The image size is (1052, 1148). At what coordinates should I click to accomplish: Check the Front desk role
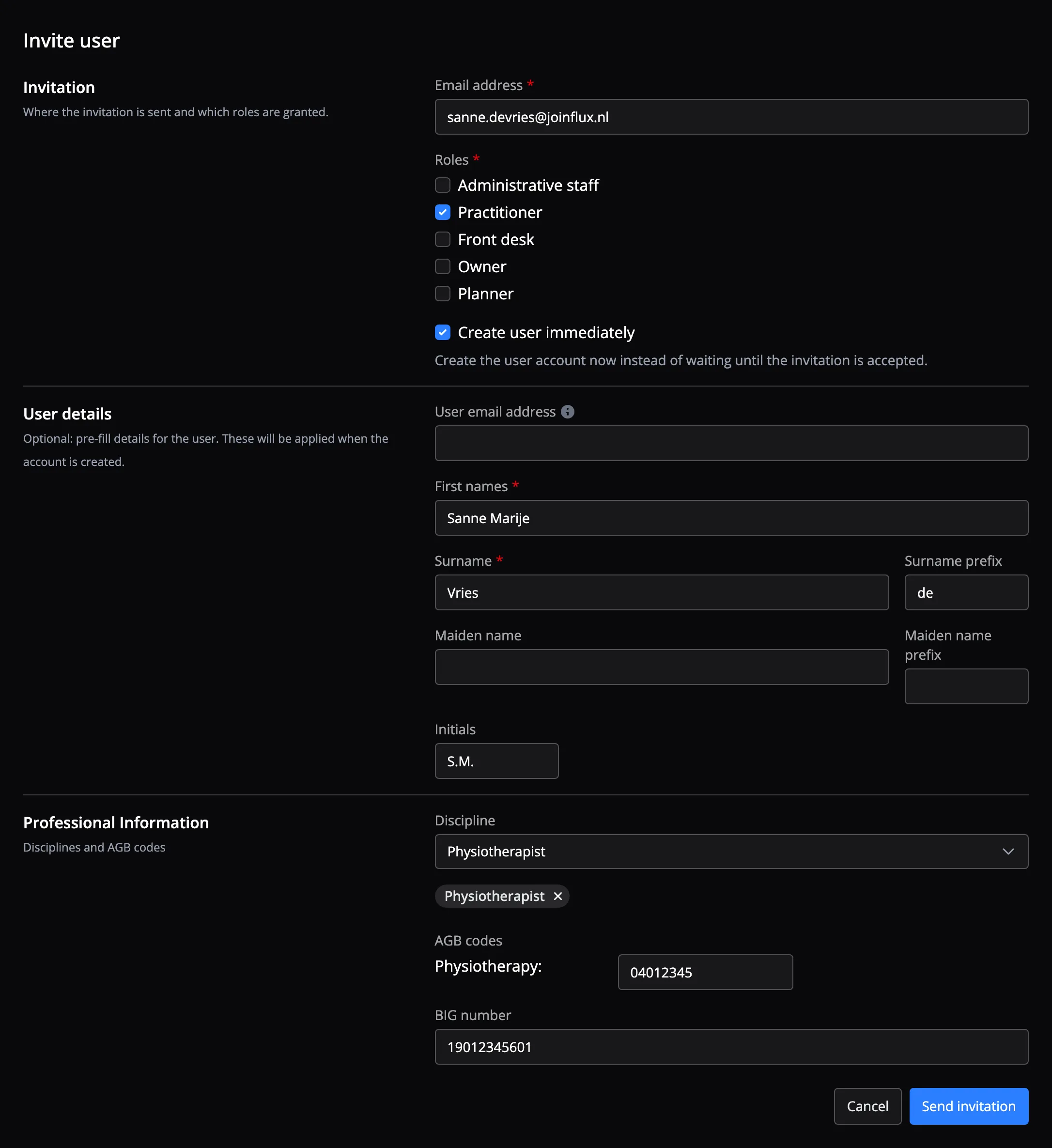442,240
